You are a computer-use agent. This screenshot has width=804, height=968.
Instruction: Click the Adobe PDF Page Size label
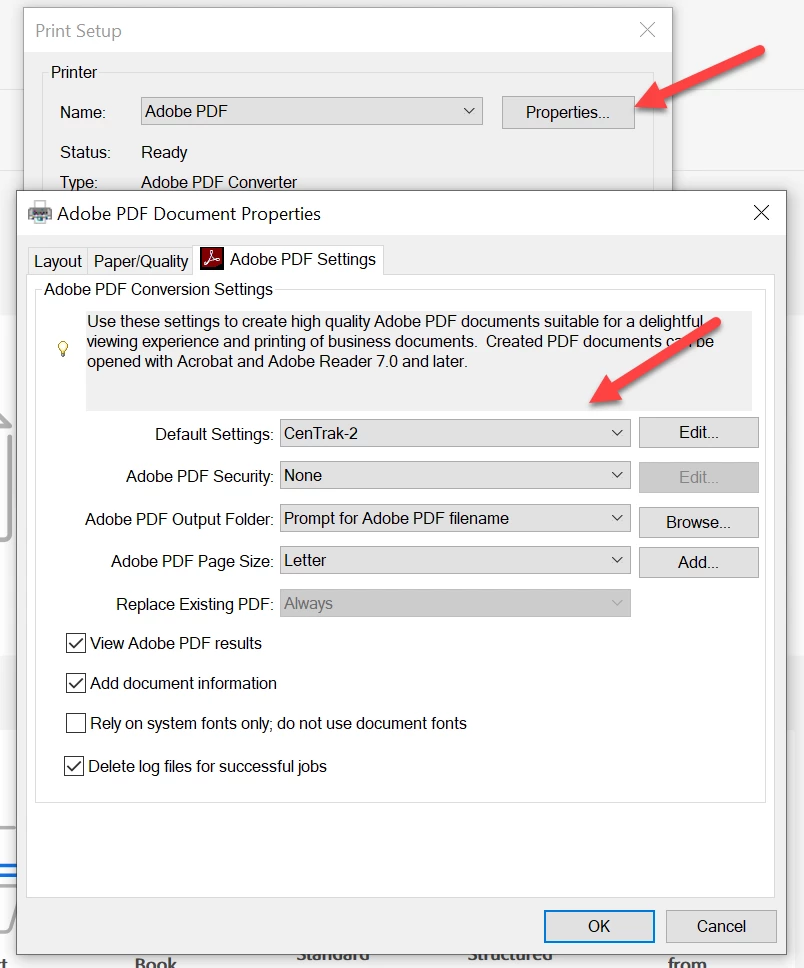(192, 561)
